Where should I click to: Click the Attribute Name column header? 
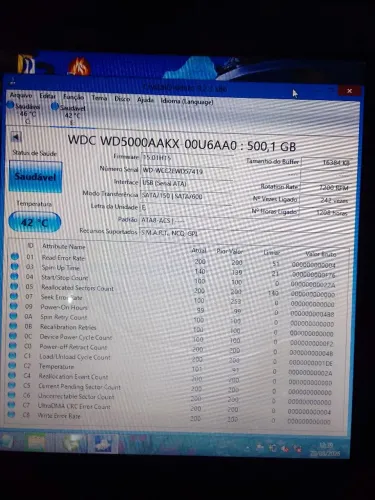click(x=64, y=246)
